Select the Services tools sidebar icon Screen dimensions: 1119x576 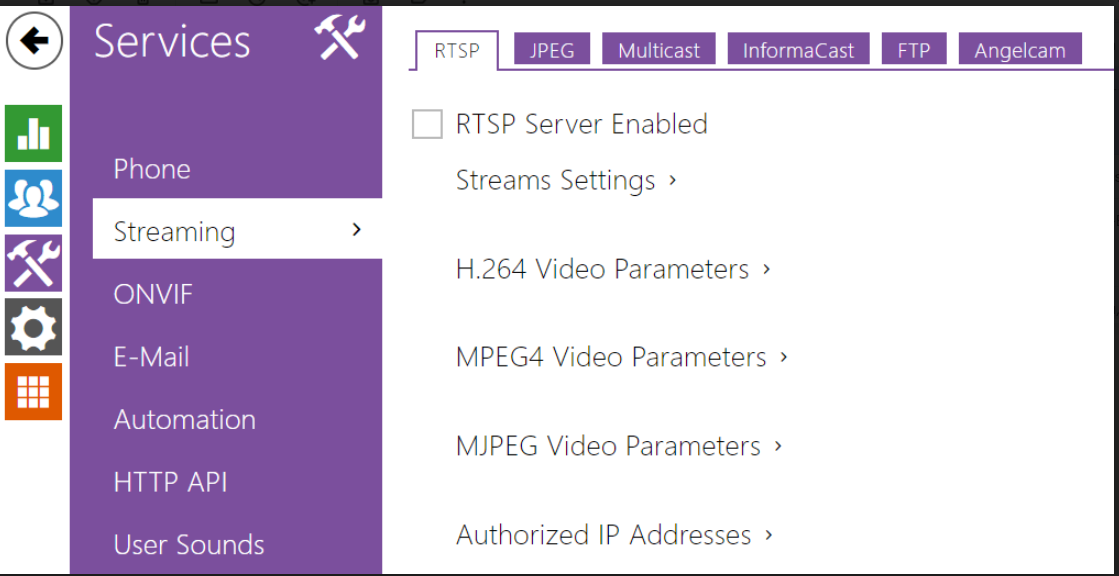point(33,263)
